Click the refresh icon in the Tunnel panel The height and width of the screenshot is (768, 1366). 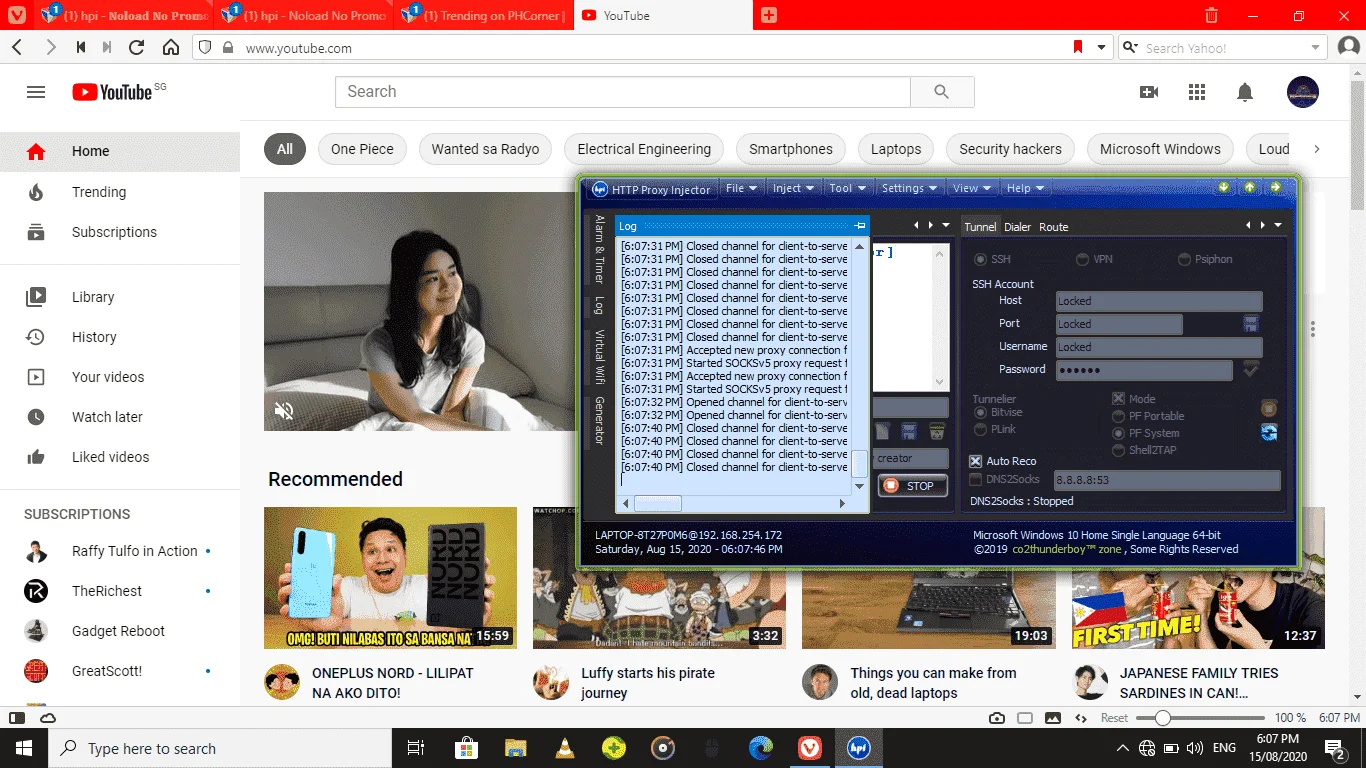(x=1269, y=432)
